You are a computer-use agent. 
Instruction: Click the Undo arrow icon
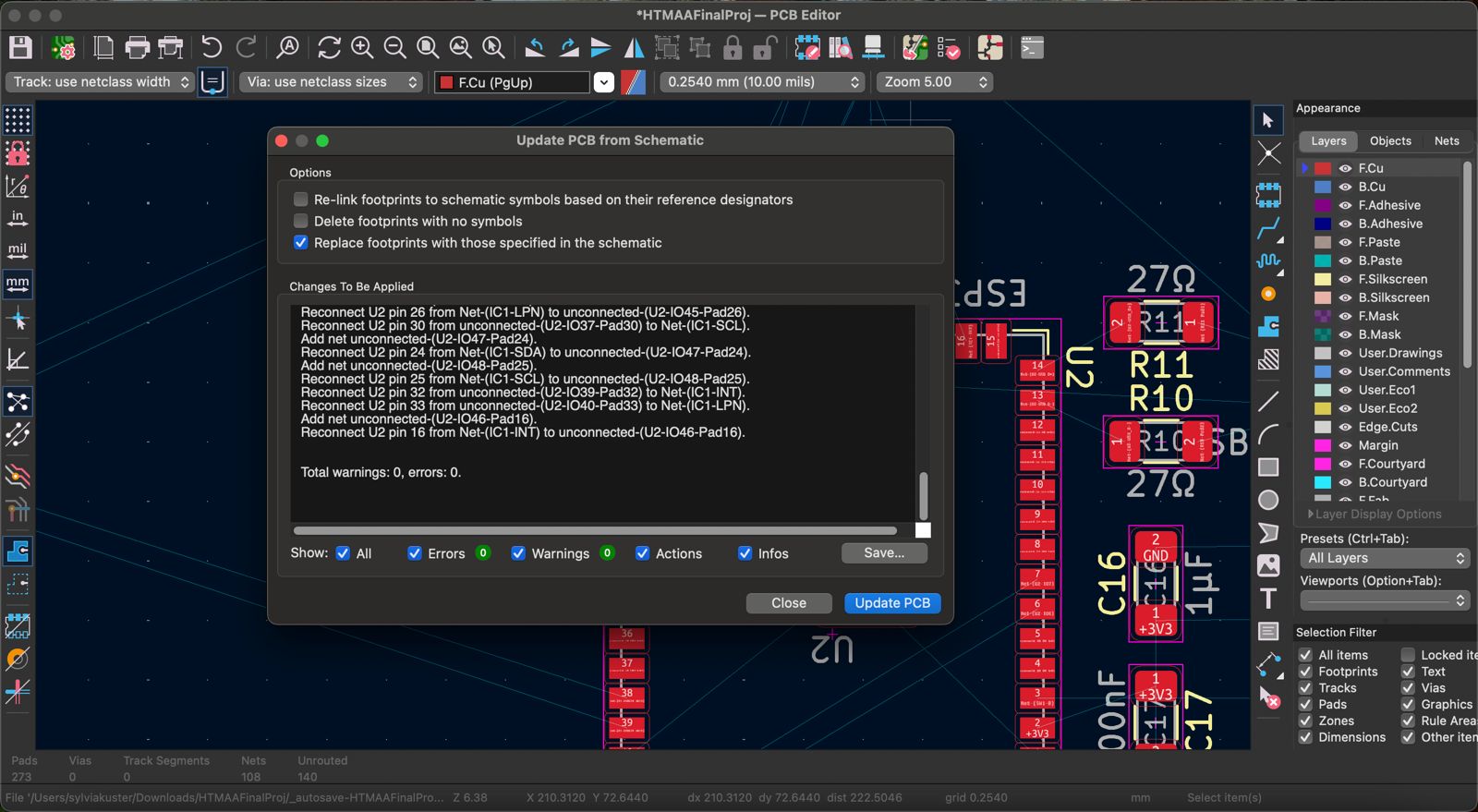click(x=212, y=48)
